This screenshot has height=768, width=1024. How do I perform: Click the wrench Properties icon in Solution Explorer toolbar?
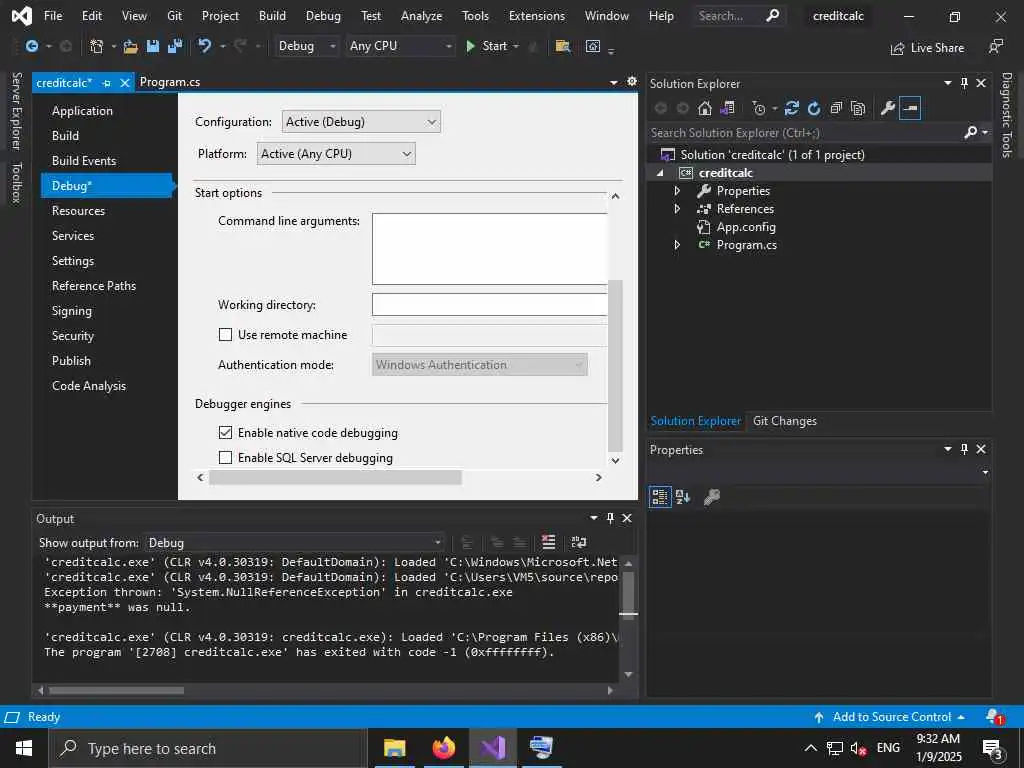click(x=888, y=108)
